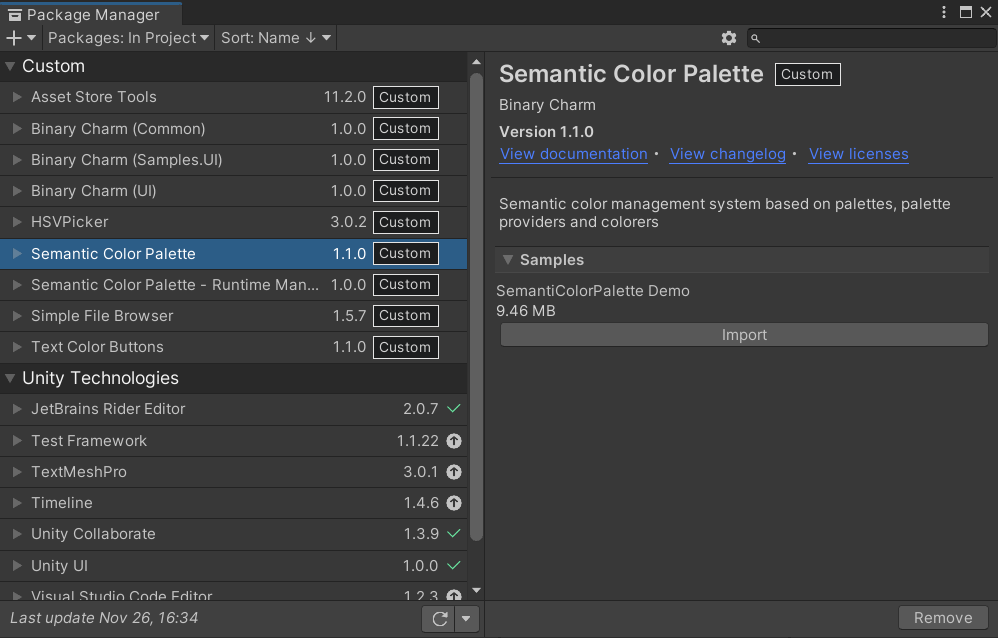Open View documentation link
The width and height of the screenshot is (998, 638).
tap(573, 154)
